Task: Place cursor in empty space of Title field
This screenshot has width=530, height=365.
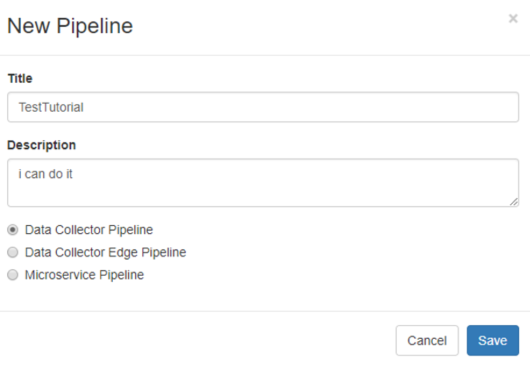Action: (301, 107)
